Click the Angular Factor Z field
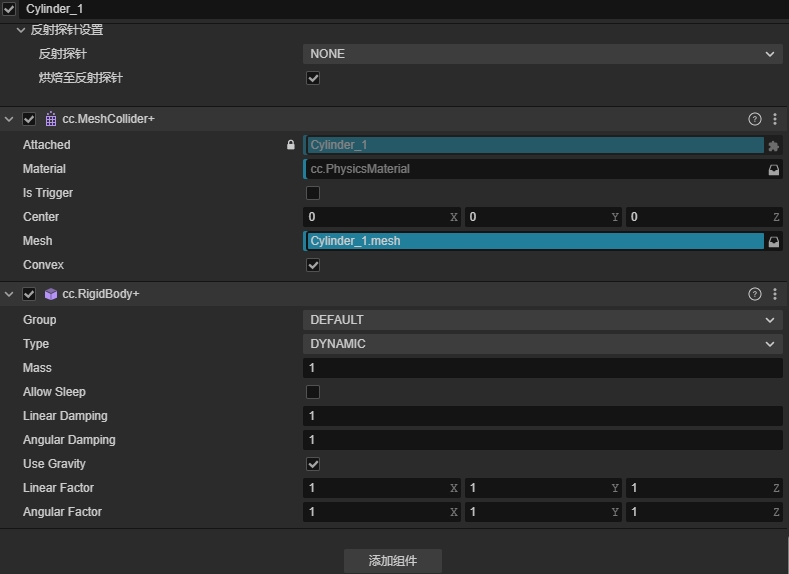The height and width of the screenshot is (574, 789). (x=704, y=512)
